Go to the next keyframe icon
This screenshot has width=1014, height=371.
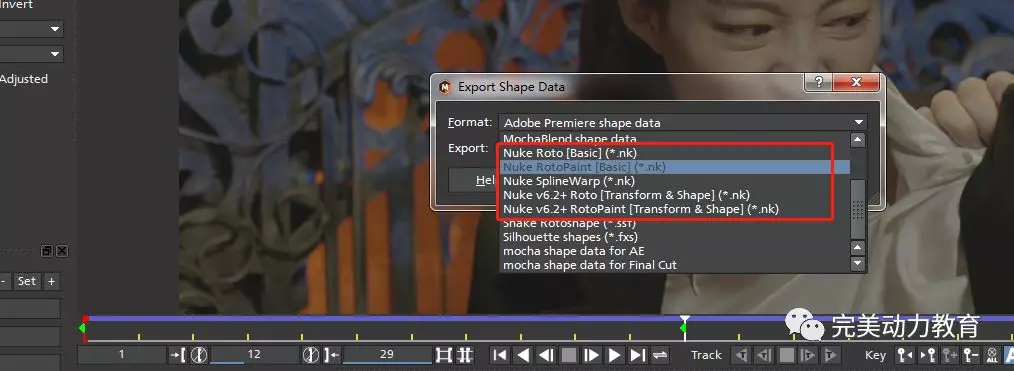click(x=927, y=355)
